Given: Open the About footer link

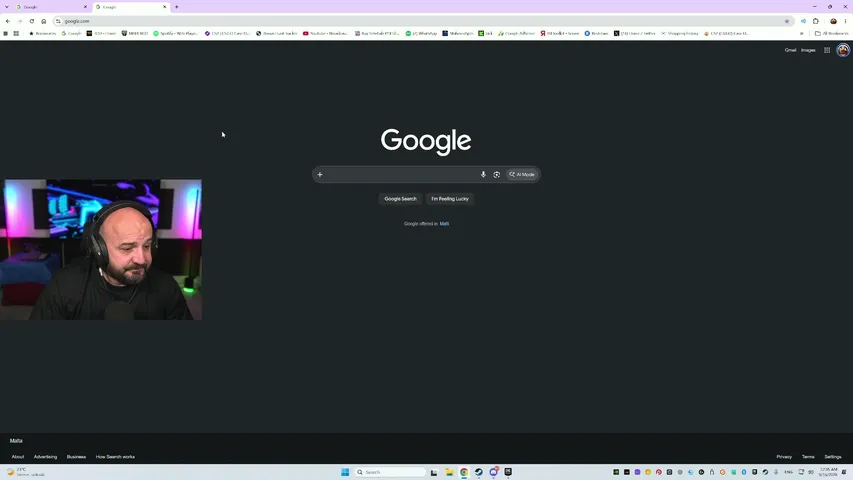Looking at the screenshot, I should point(18,457).
